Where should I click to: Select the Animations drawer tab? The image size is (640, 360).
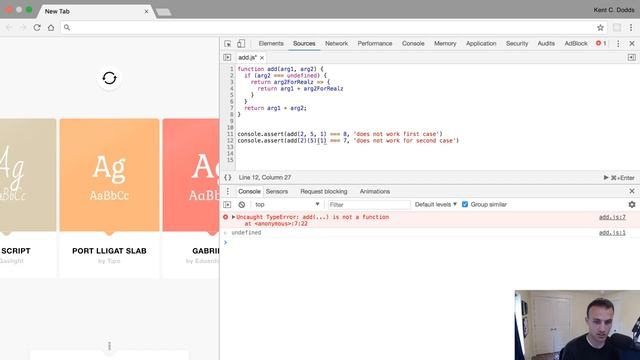[375, 191]
